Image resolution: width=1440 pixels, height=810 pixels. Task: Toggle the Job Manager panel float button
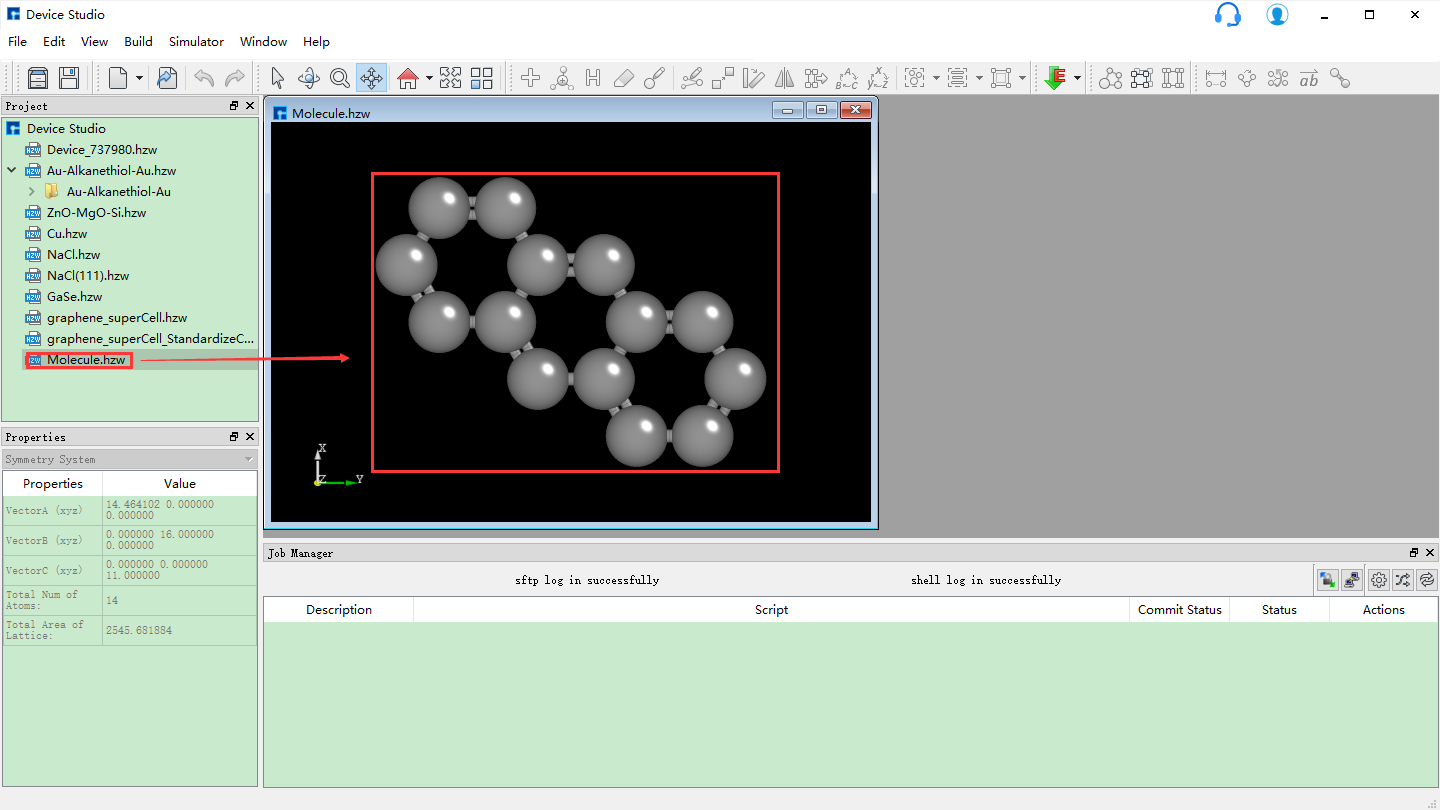coord(1413,551)
